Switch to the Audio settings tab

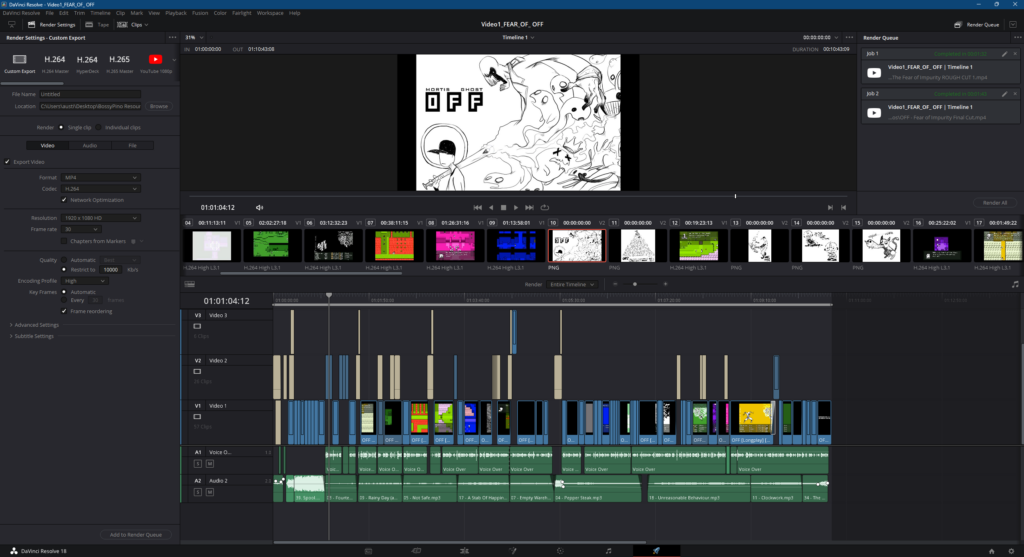[x=90, y=145]
